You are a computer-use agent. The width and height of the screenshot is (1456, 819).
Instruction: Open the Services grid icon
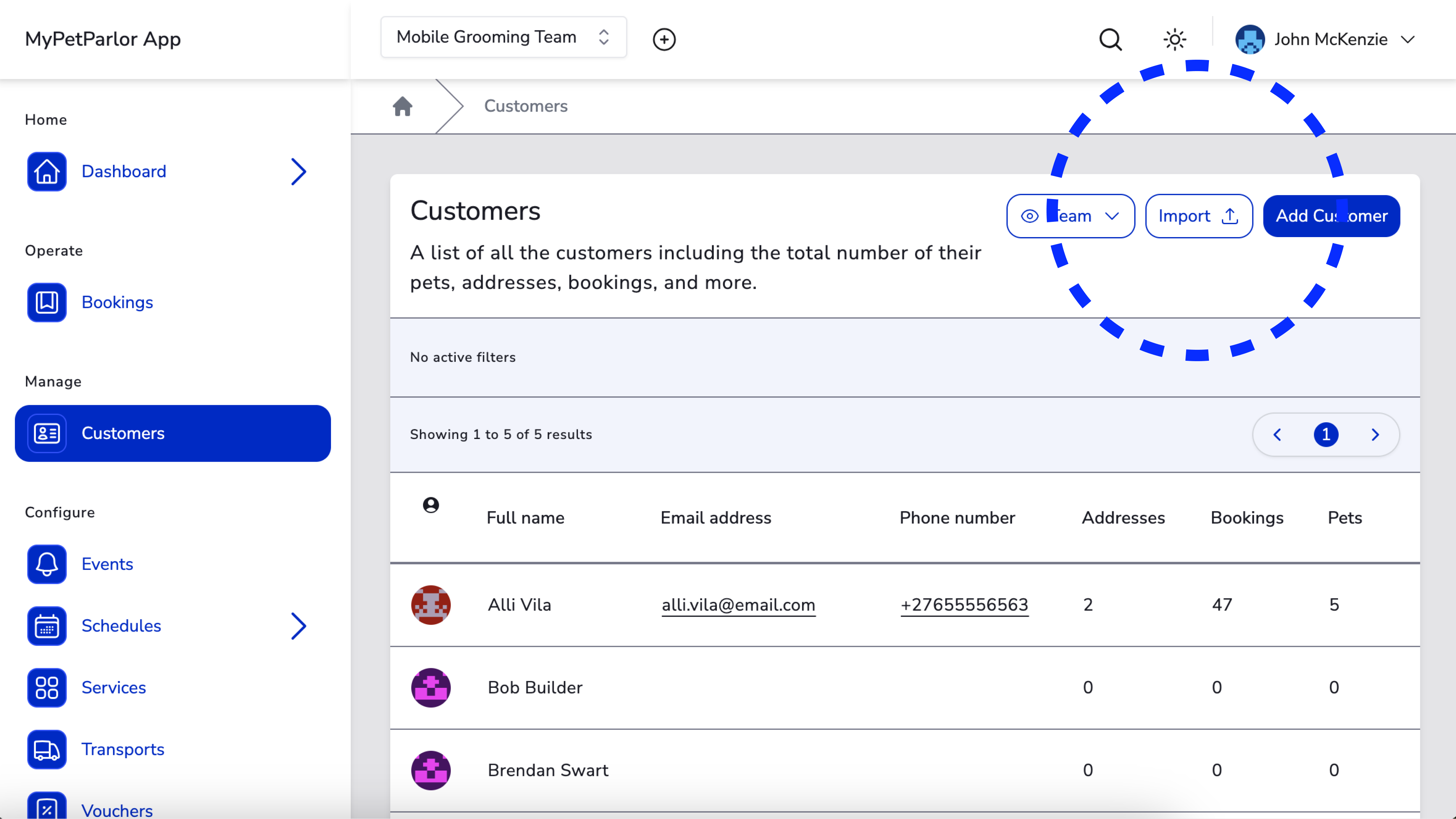[47, 688]
